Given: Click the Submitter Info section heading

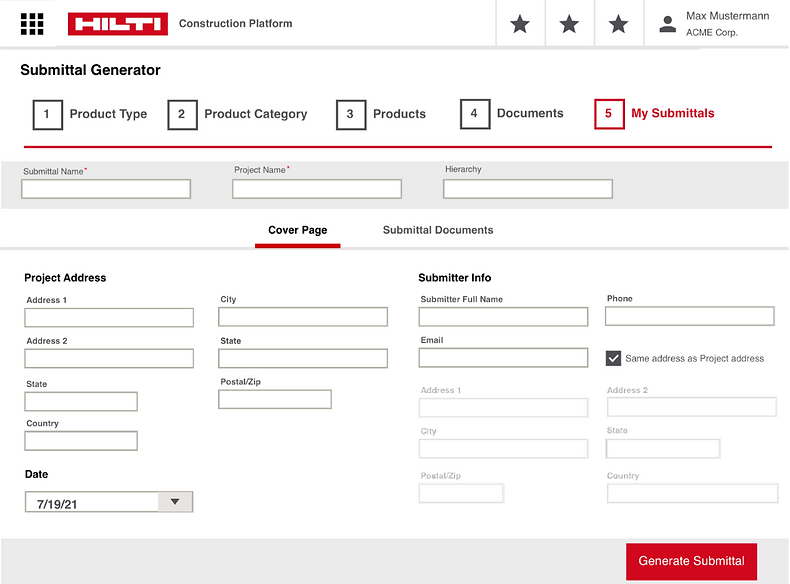Looking at the screenshot, I should [x=455, y=278].
